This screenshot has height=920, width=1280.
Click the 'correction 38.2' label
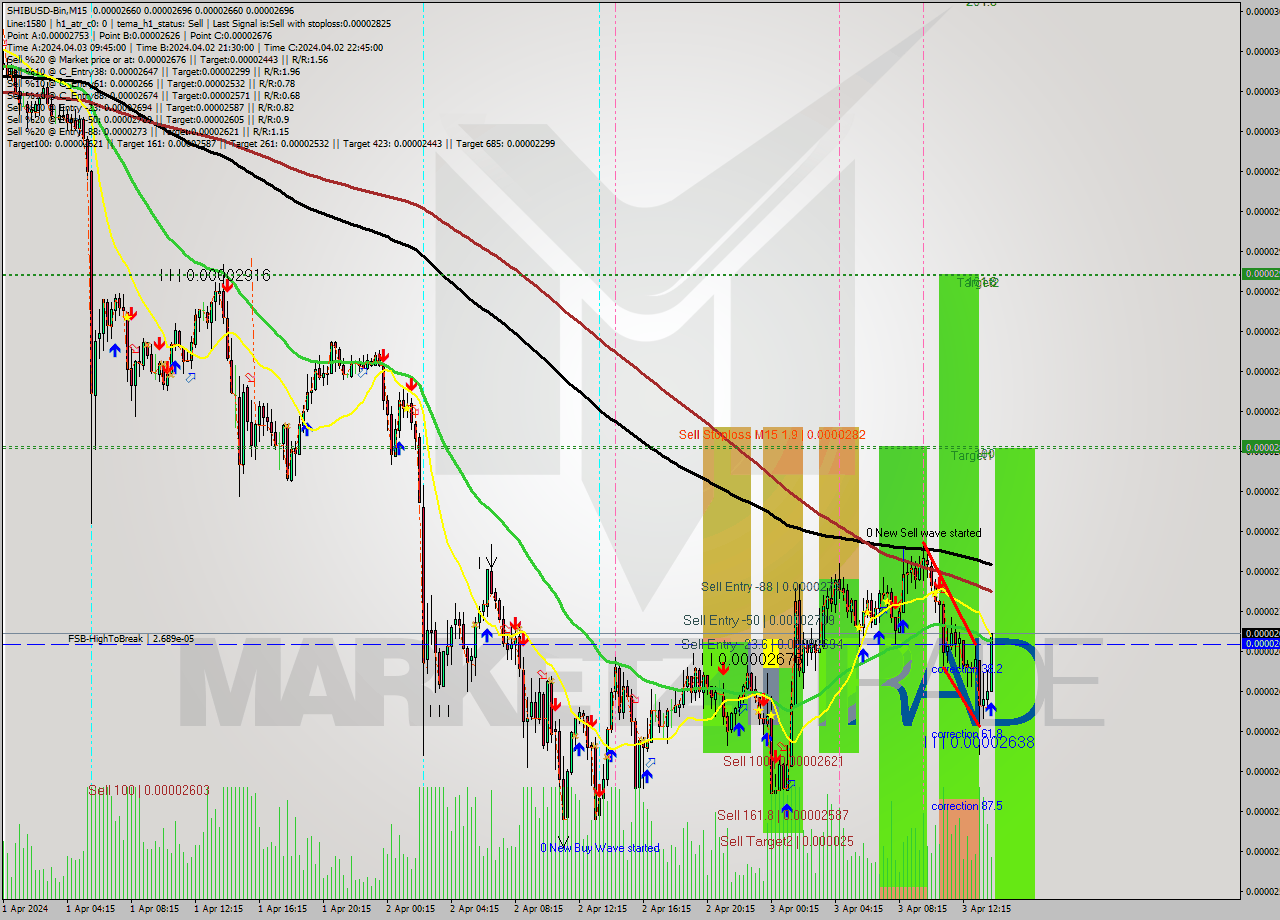click(966, 669)
